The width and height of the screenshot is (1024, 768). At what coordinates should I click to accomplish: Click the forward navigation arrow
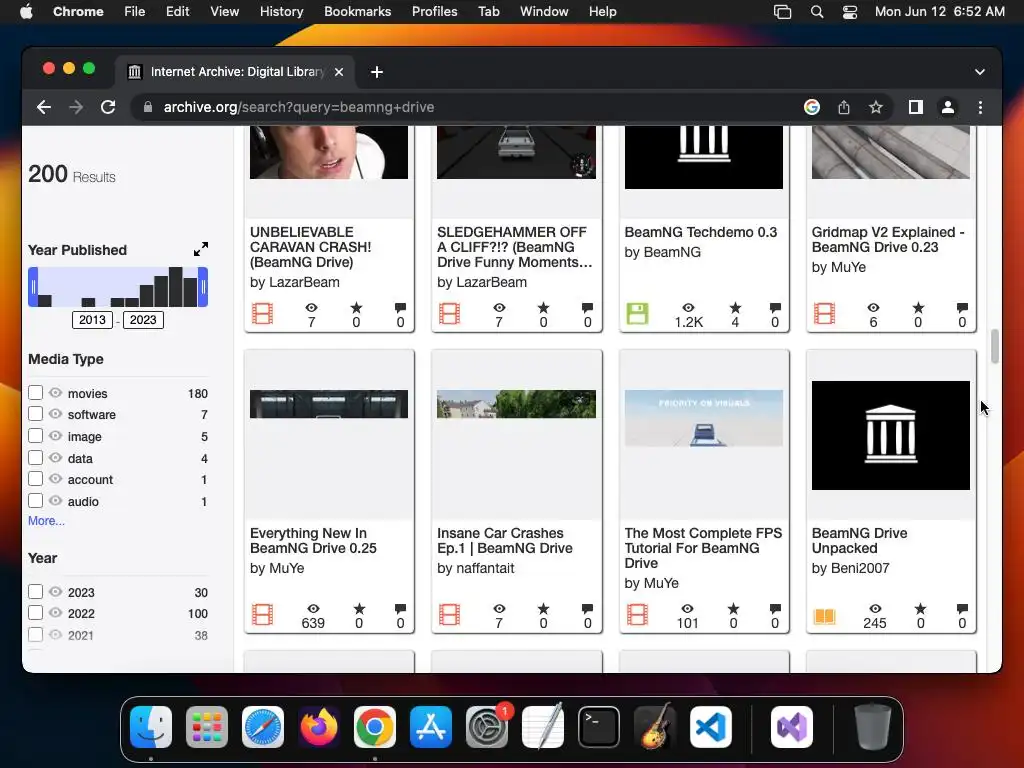tap(76, 107)
